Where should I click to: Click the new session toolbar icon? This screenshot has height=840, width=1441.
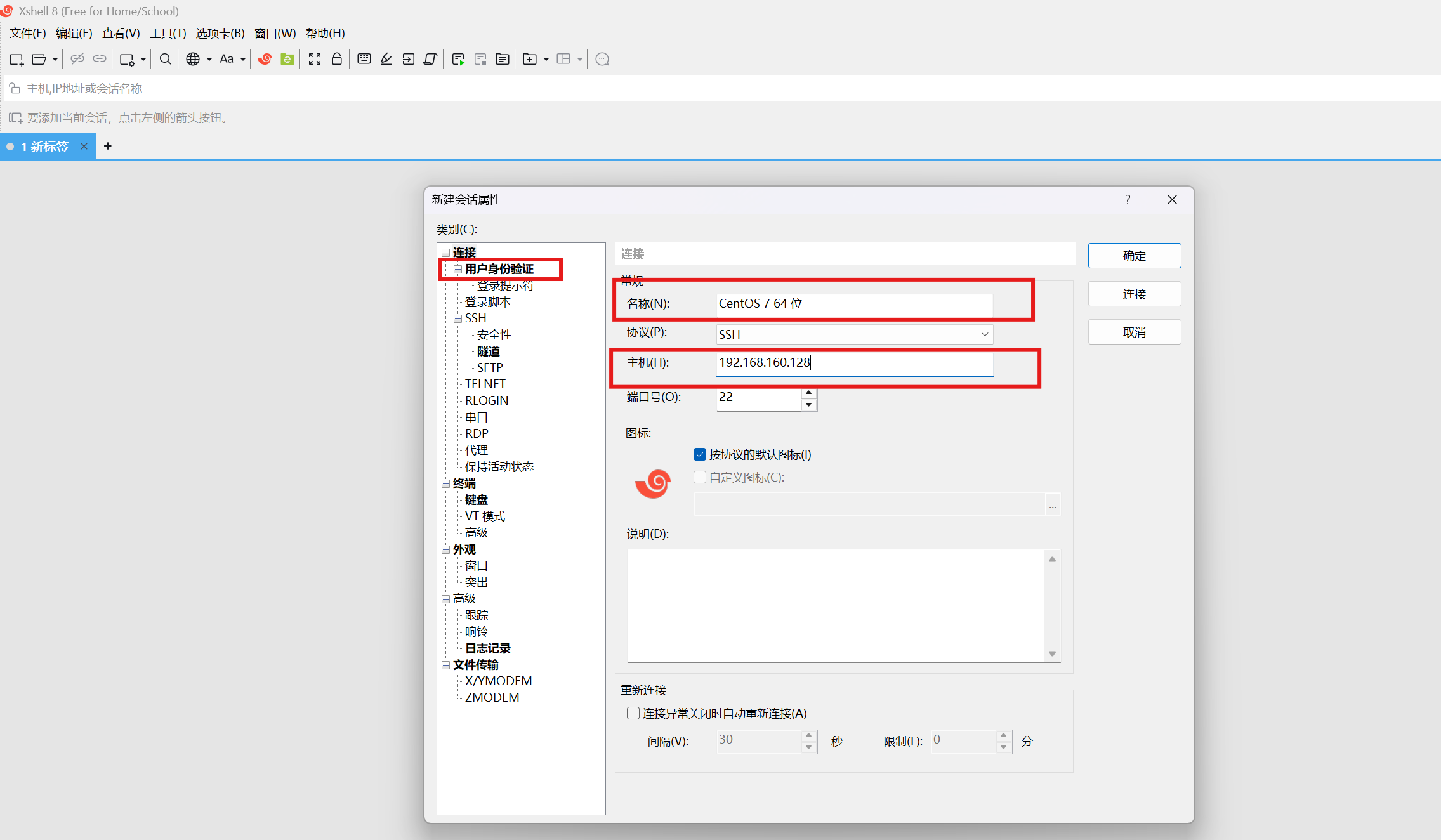tap(16, 59)
